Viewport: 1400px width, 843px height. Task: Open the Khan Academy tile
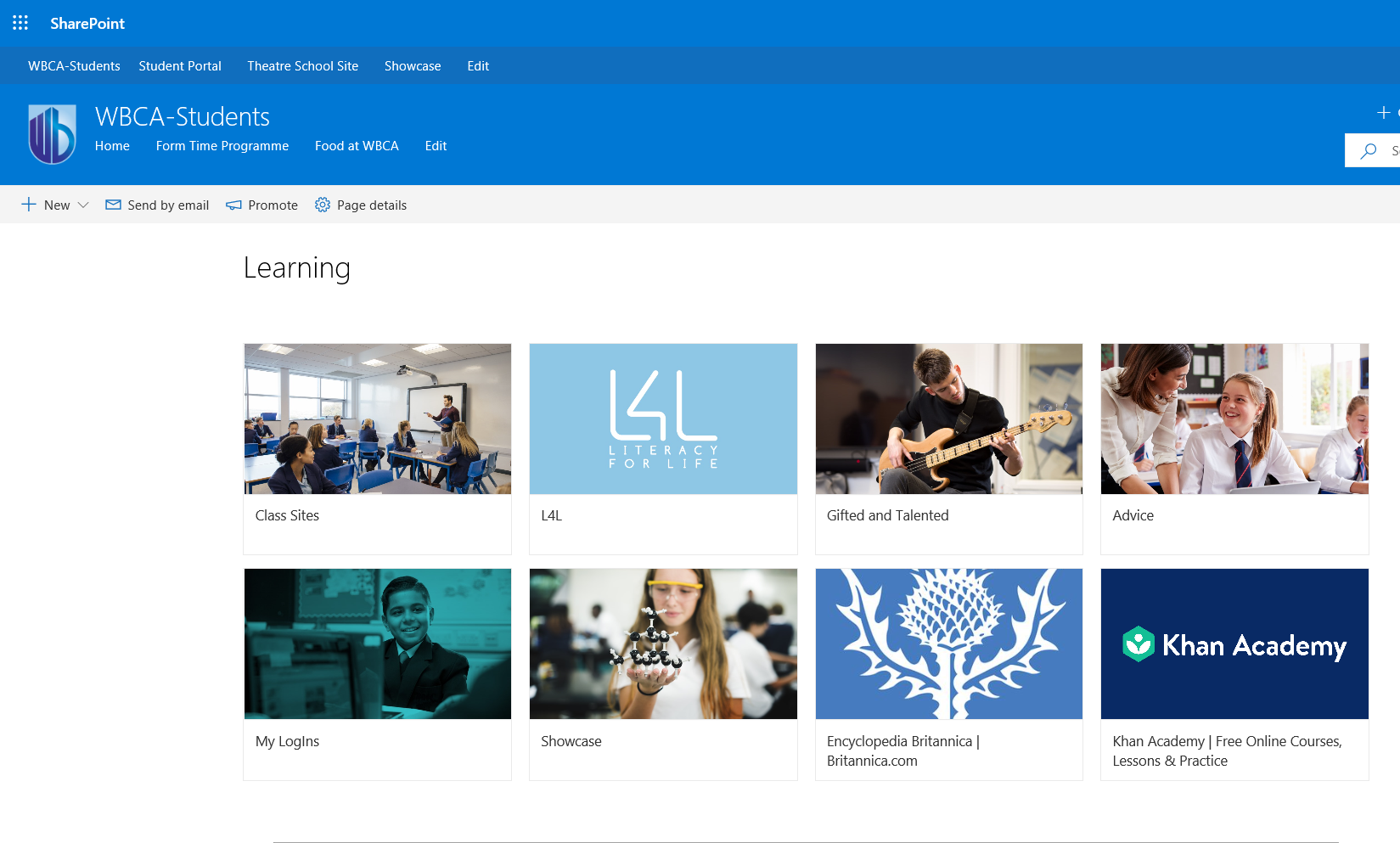click(x=1234, y=644)
